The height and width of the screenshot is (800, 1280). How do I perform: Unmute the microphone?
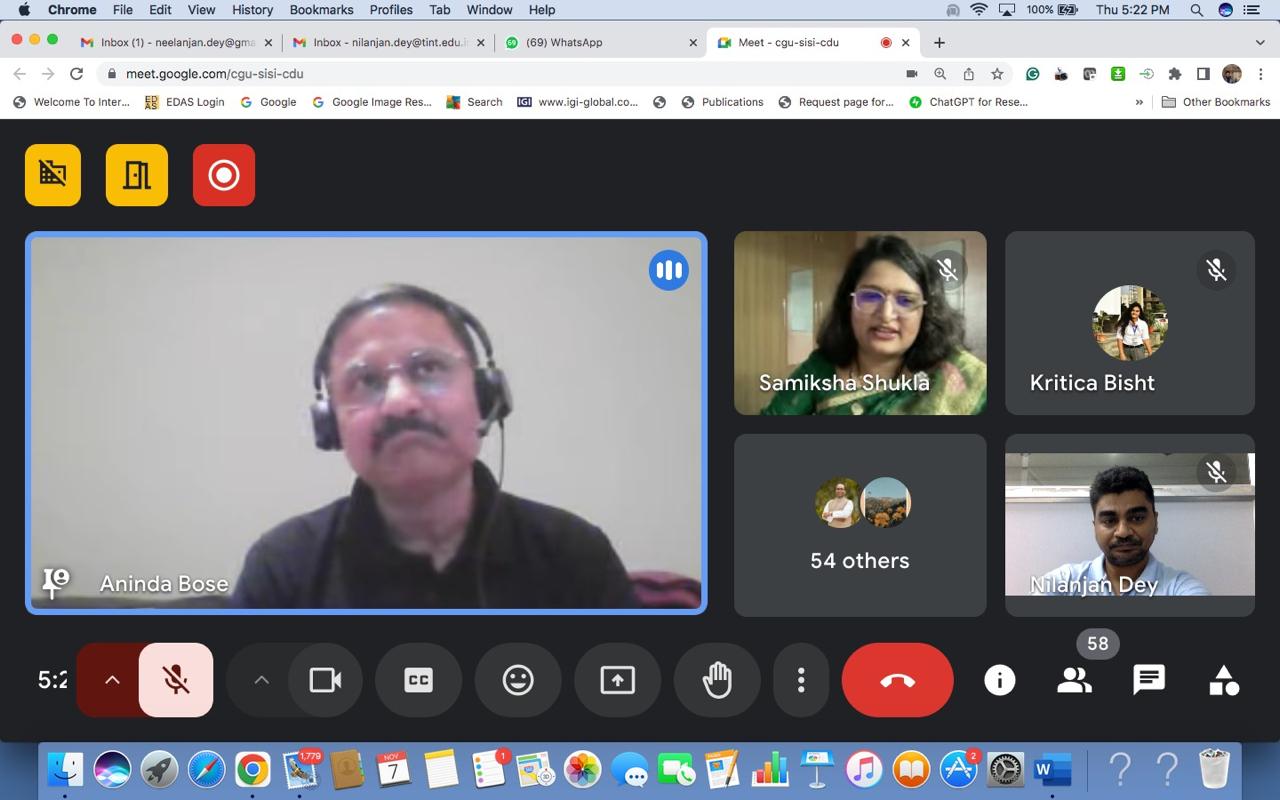[x=176, y=680]
